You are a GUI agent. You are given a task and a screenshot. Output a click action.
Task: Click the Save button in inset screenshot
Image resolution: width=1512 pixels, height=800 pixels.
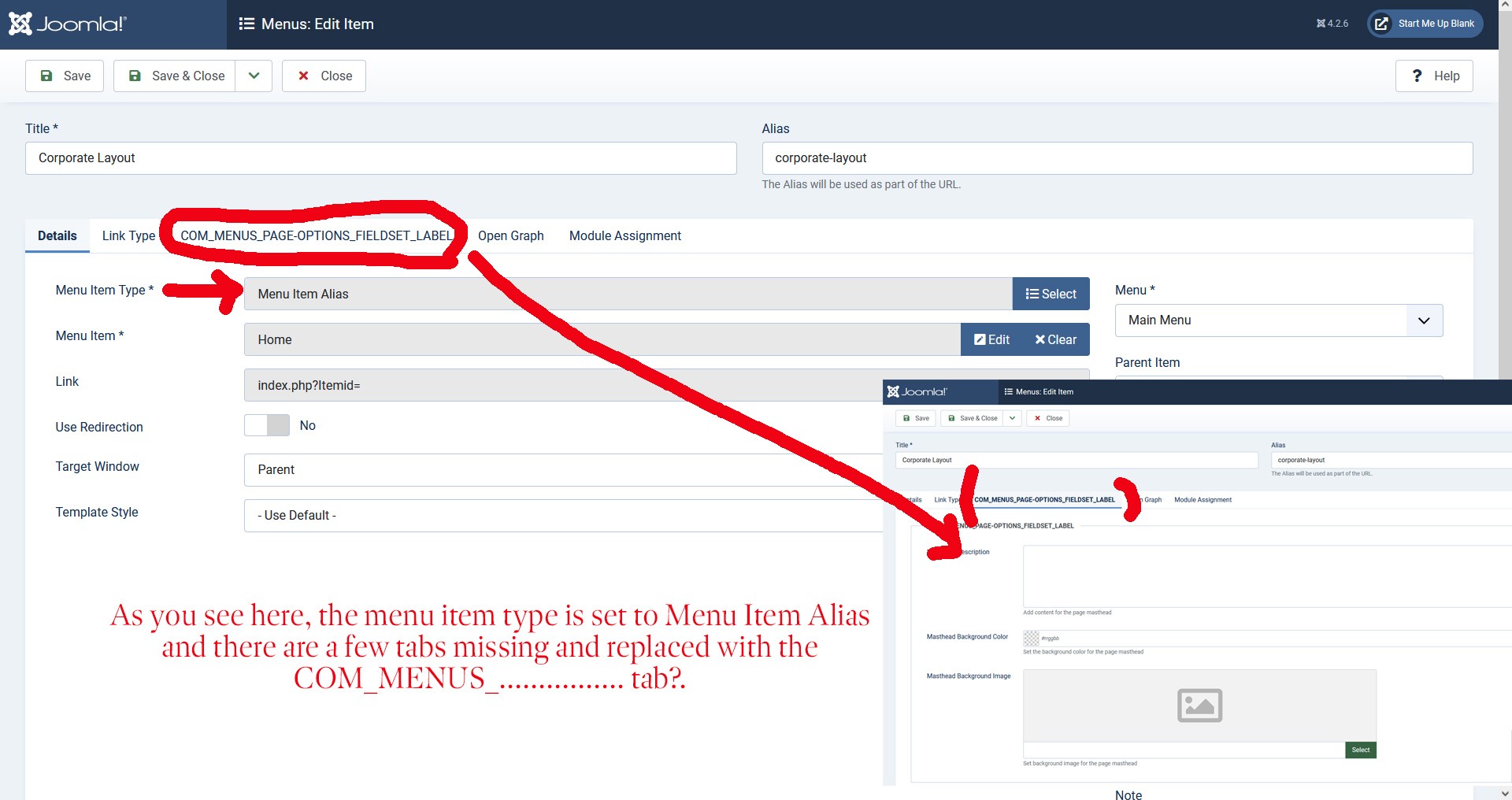pyautogui.click(x=916, y=418)
